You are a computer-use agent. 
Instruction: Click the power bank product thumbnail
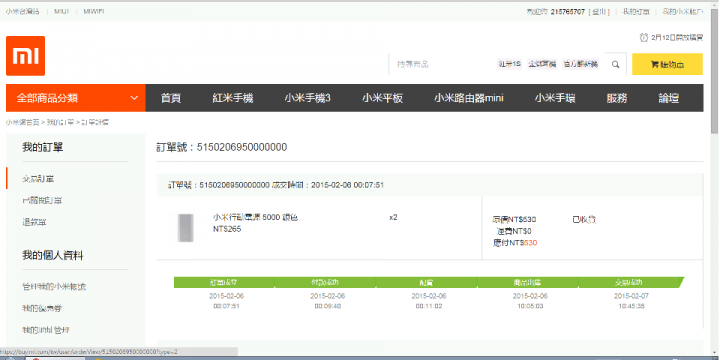point(186,228)
